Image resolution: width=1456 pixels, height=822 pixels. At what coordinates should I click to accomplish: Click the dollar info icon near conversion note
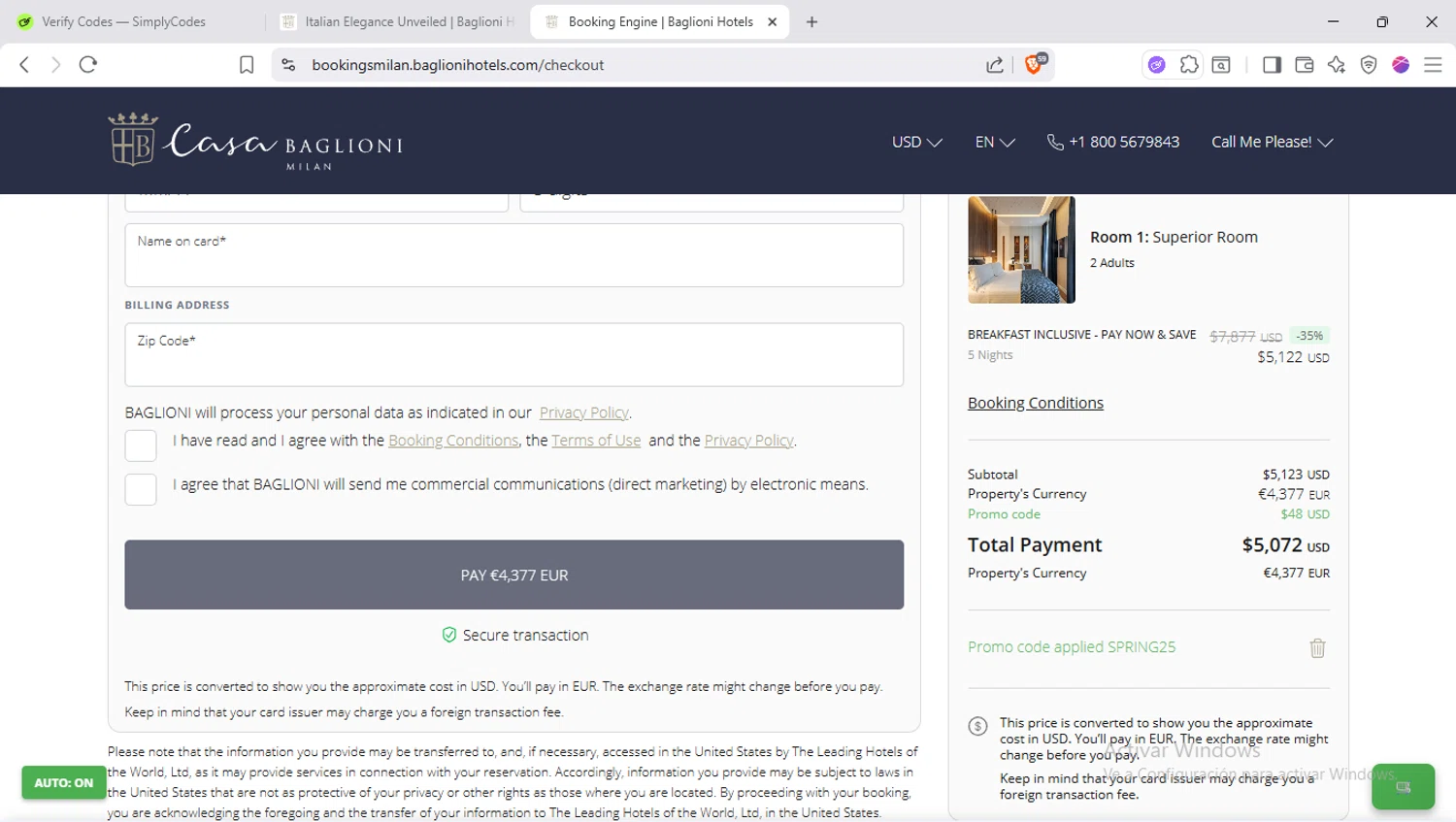[977, 726]
